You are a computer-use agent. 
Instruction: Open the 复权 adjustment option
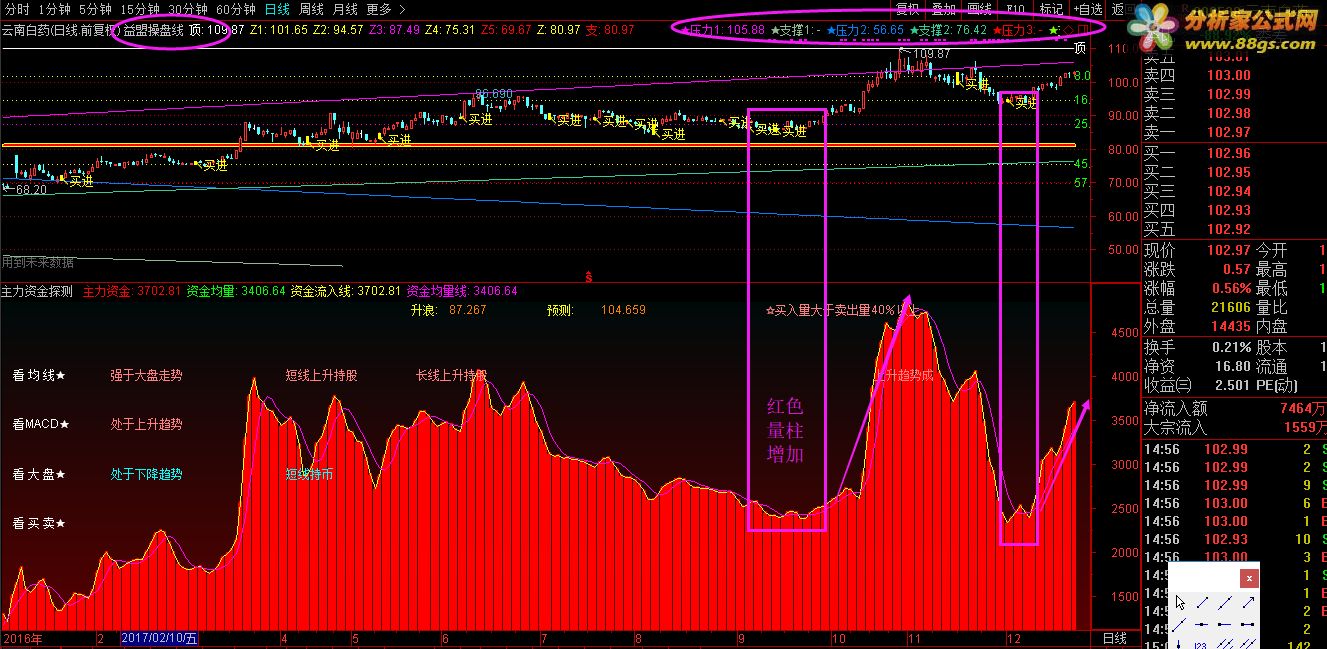point(908,9)
